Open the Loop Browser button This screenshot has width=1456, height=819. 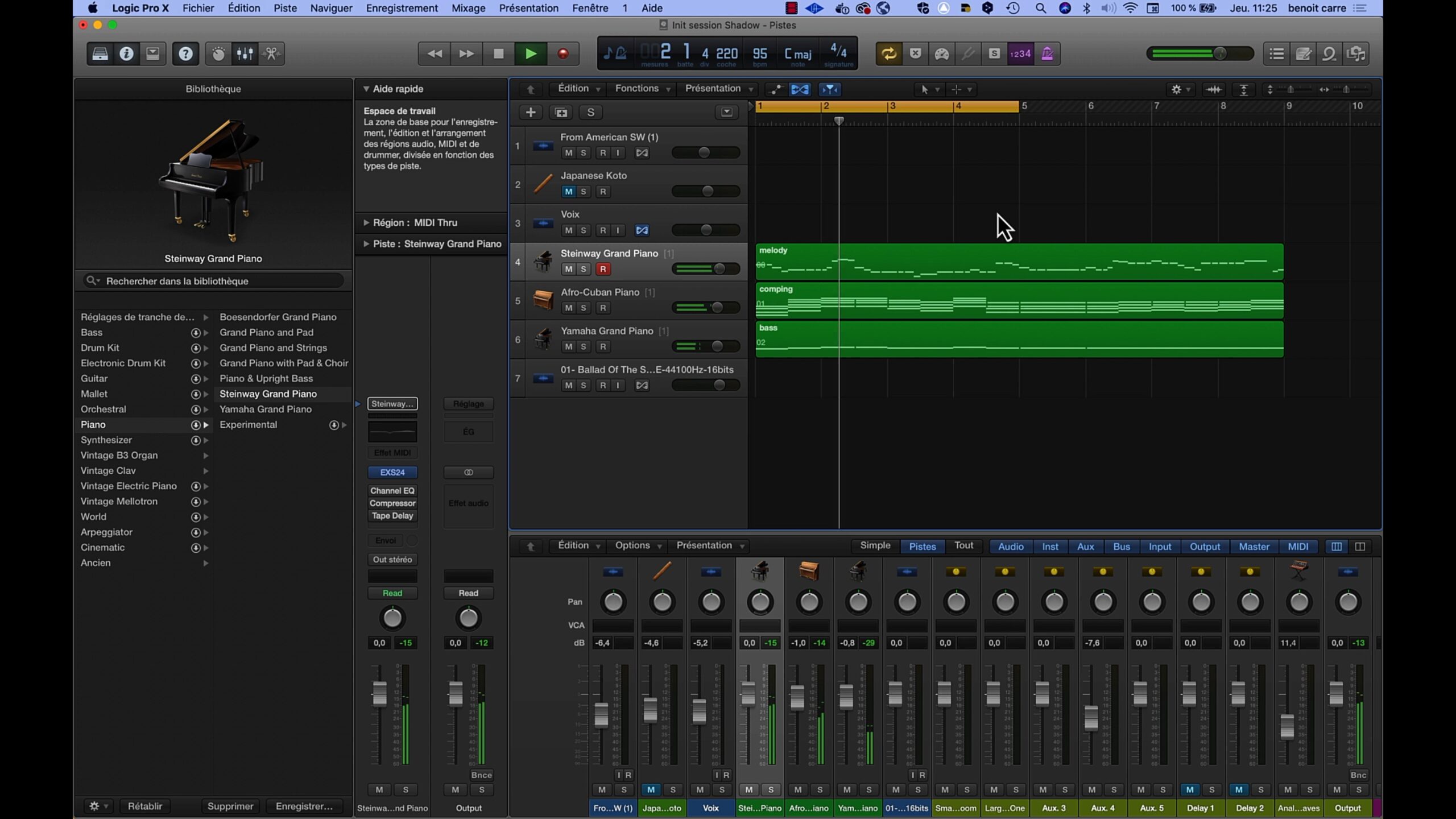1329,53
